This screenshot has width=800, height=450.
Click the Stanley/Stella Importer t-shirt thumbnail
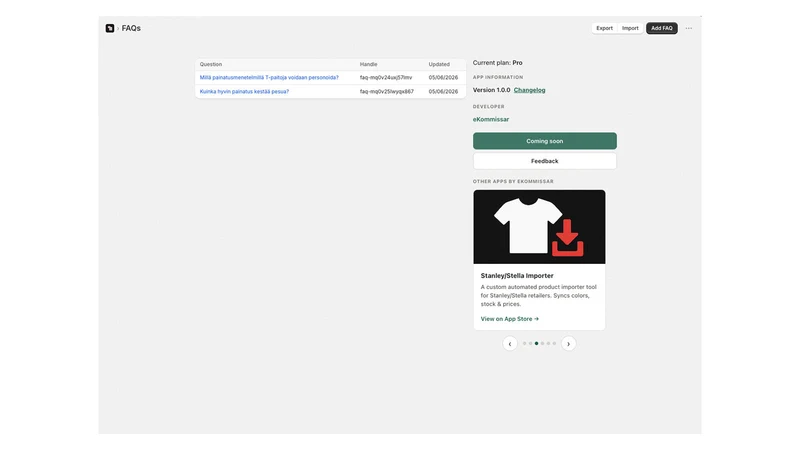[x=539, y=227]
